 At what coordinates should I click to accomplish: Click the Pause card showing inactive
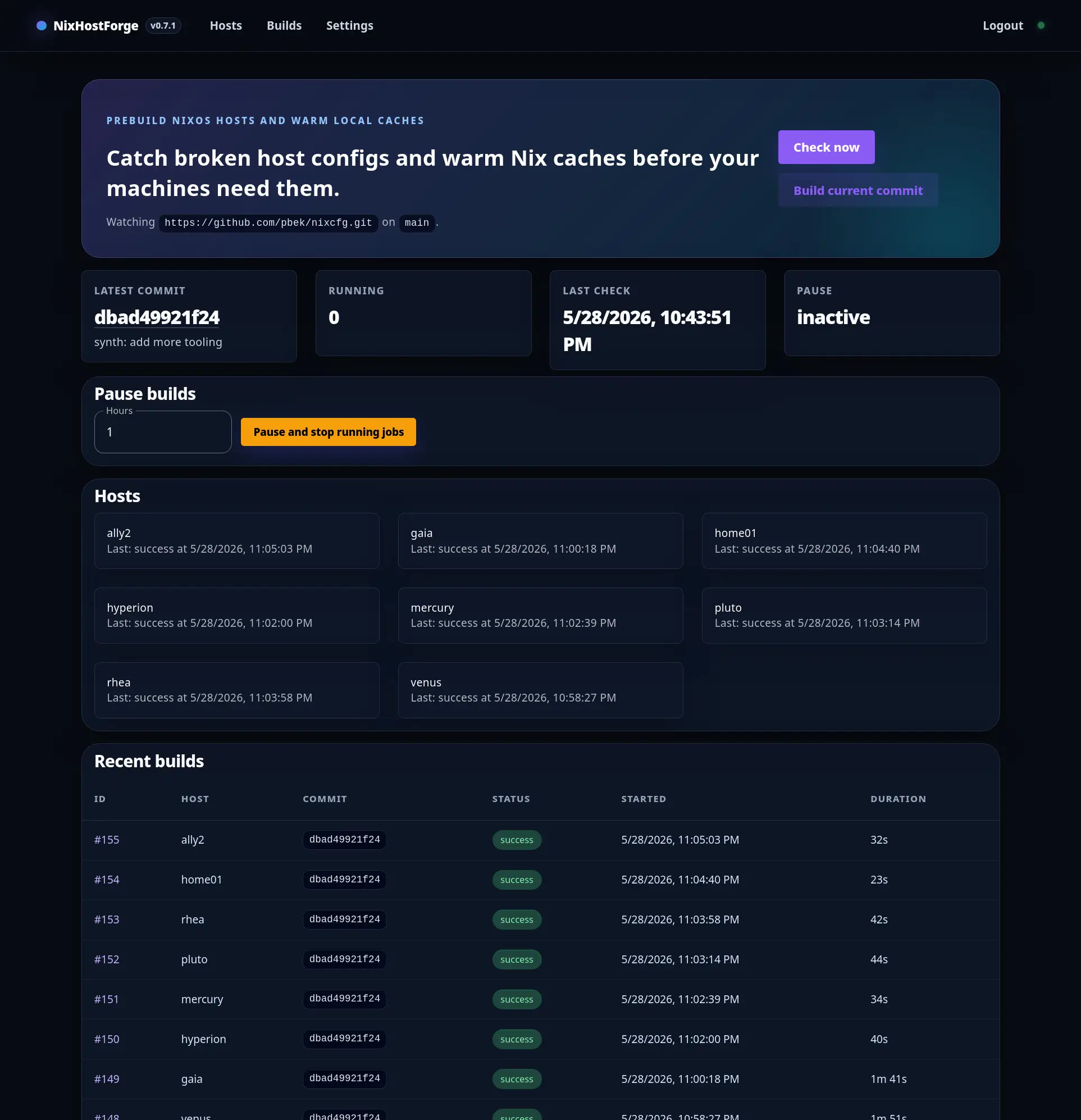coord(892,313)
